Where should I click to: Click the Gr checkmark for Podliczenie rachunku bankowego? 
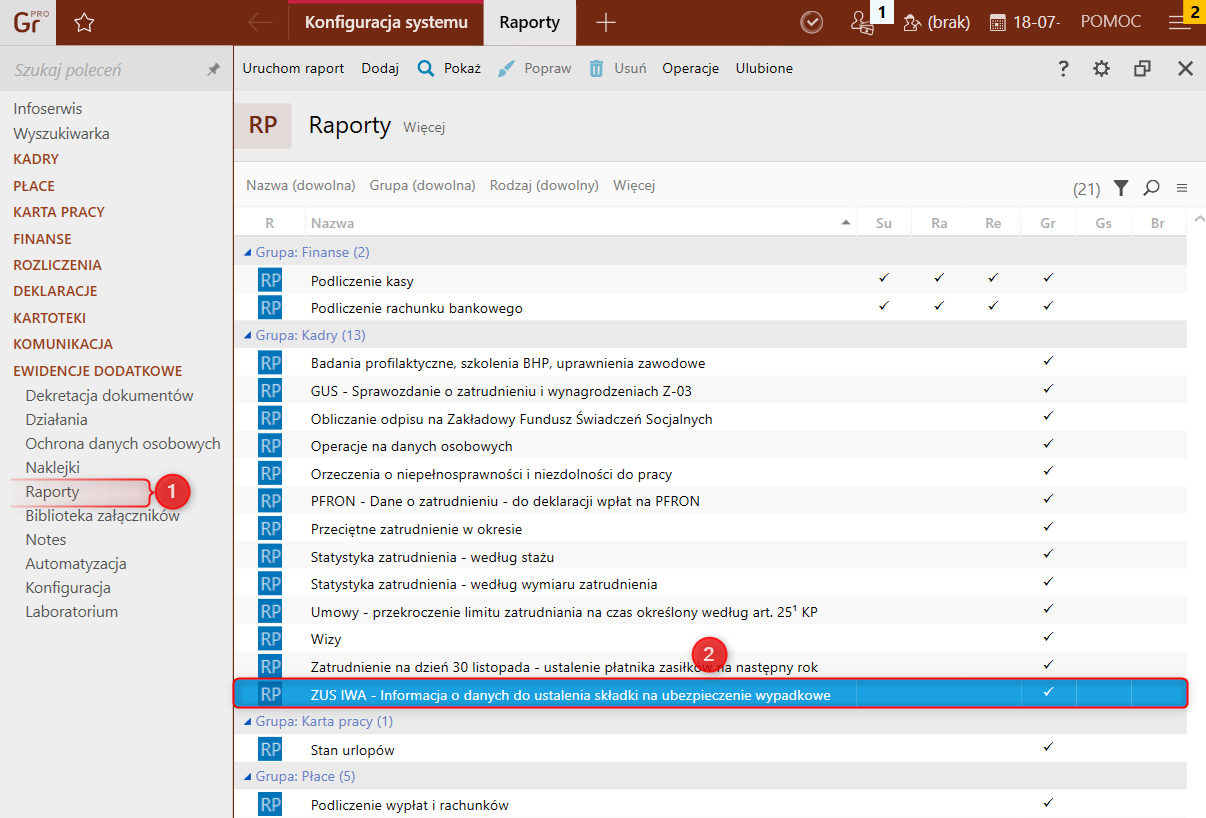[1048, 306]
